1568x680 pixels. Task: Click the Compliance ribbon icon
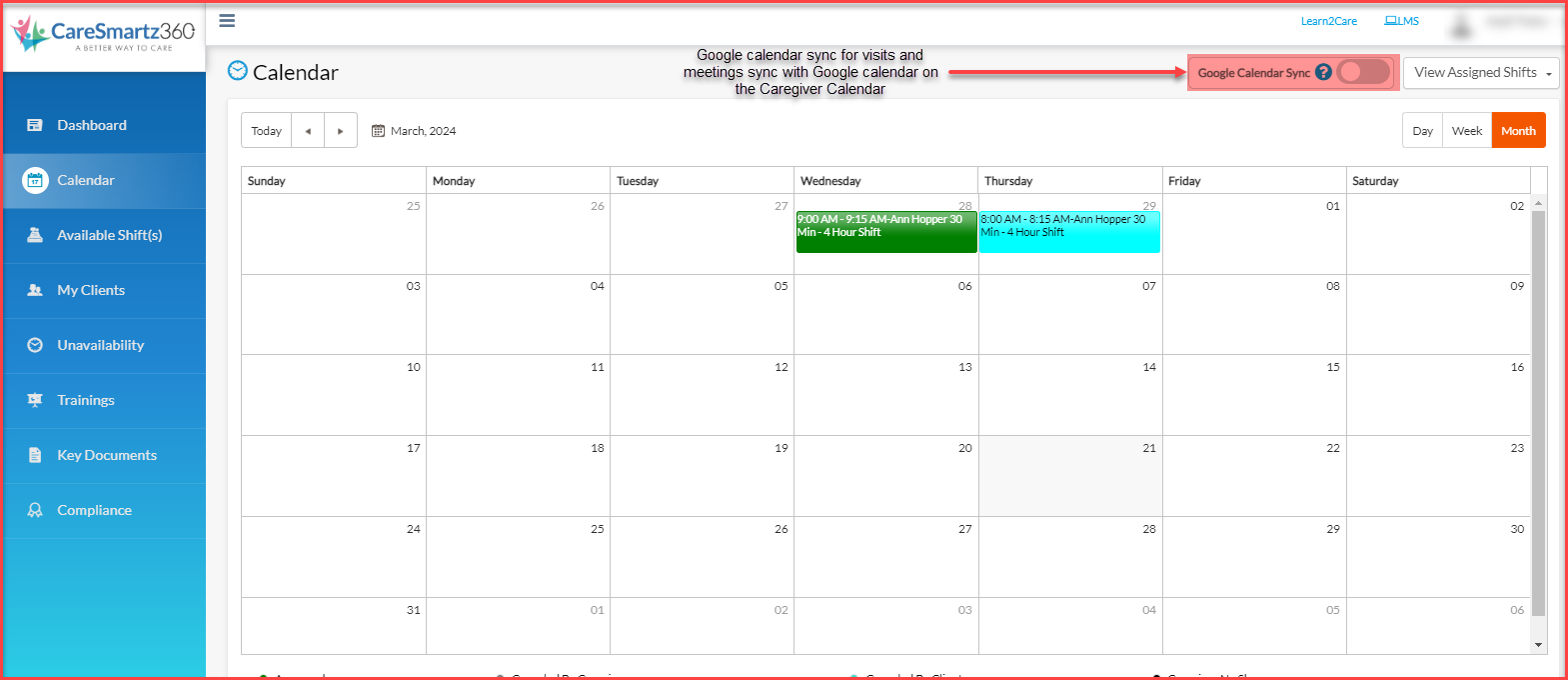(x=35, y=510)
